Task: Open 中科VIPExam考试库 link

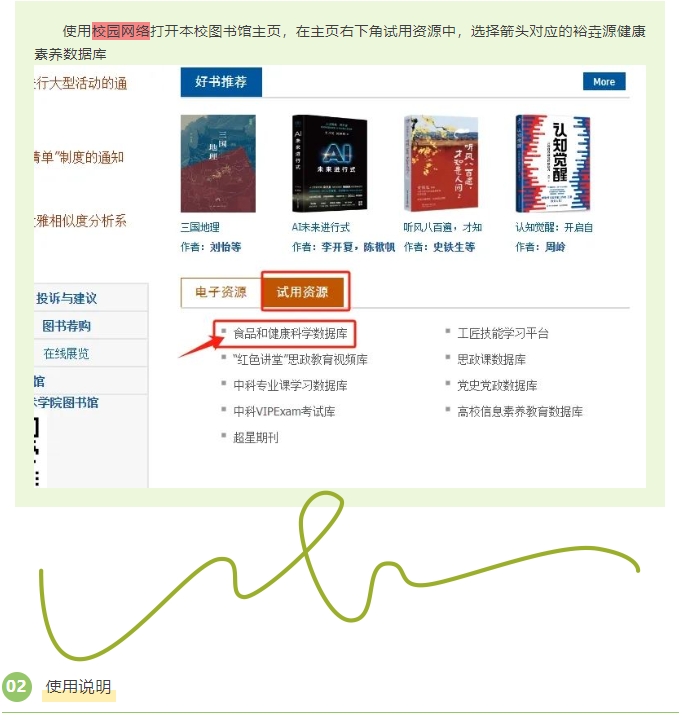Action: tap(284, 411)
